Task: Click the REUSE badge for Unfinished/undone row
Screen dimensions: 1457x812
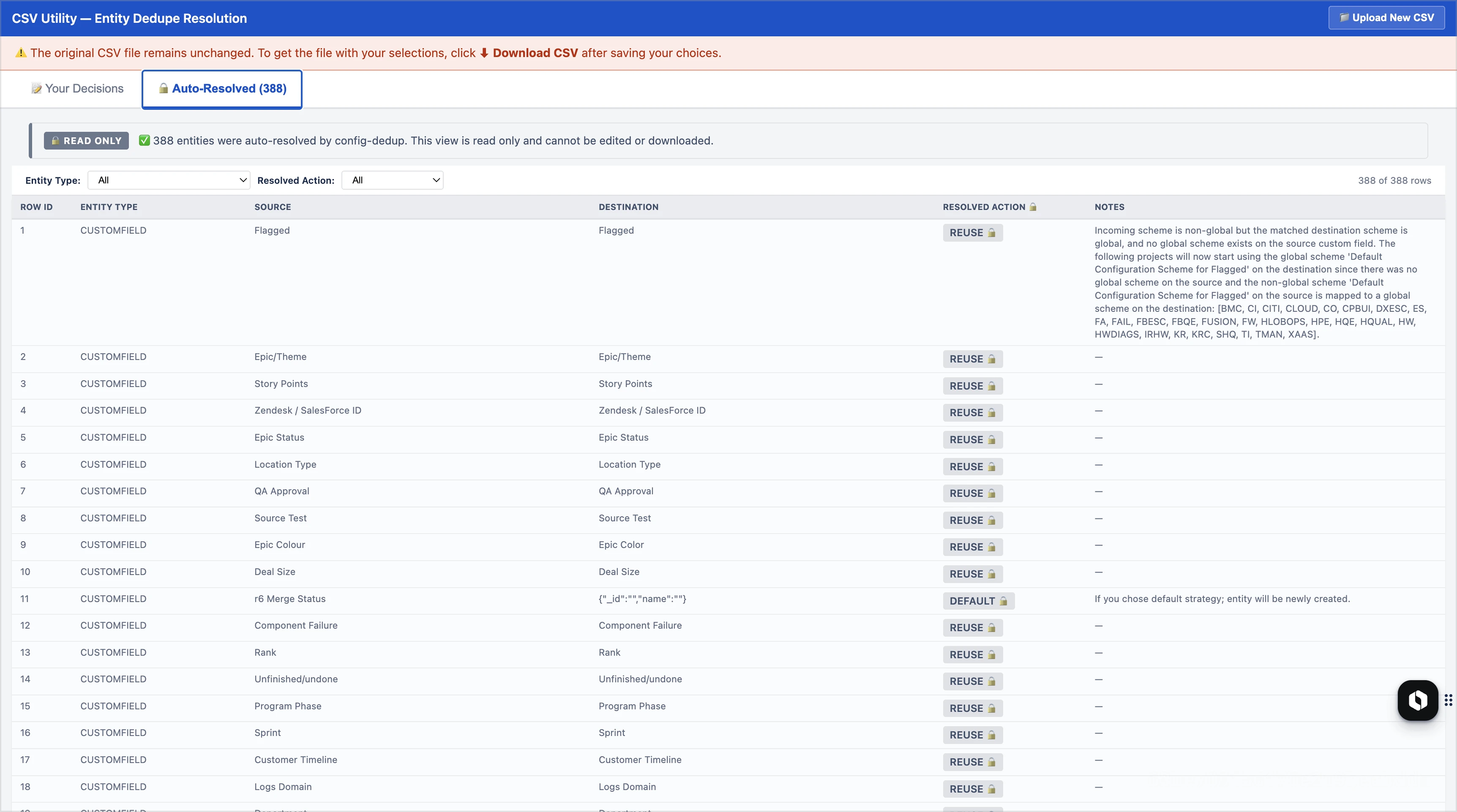Action: [972, 681]
